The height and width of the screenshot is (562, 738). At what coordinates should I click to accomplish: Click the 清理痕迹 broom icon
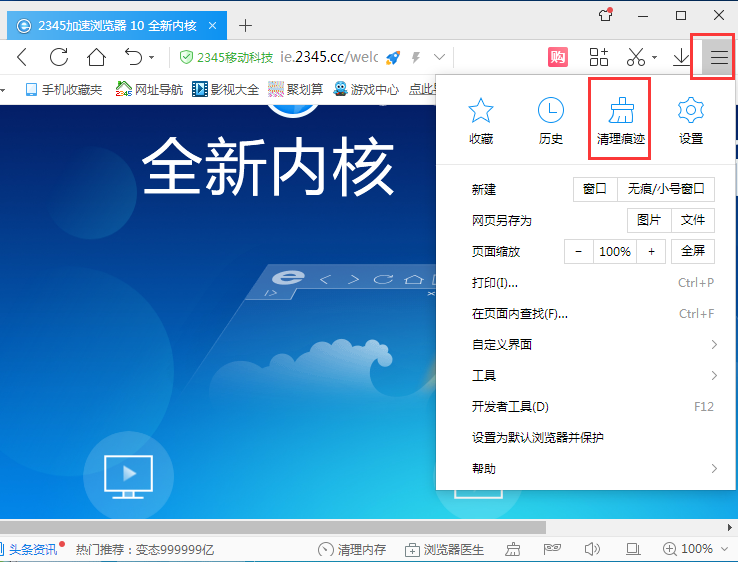[x=622, y=112]
